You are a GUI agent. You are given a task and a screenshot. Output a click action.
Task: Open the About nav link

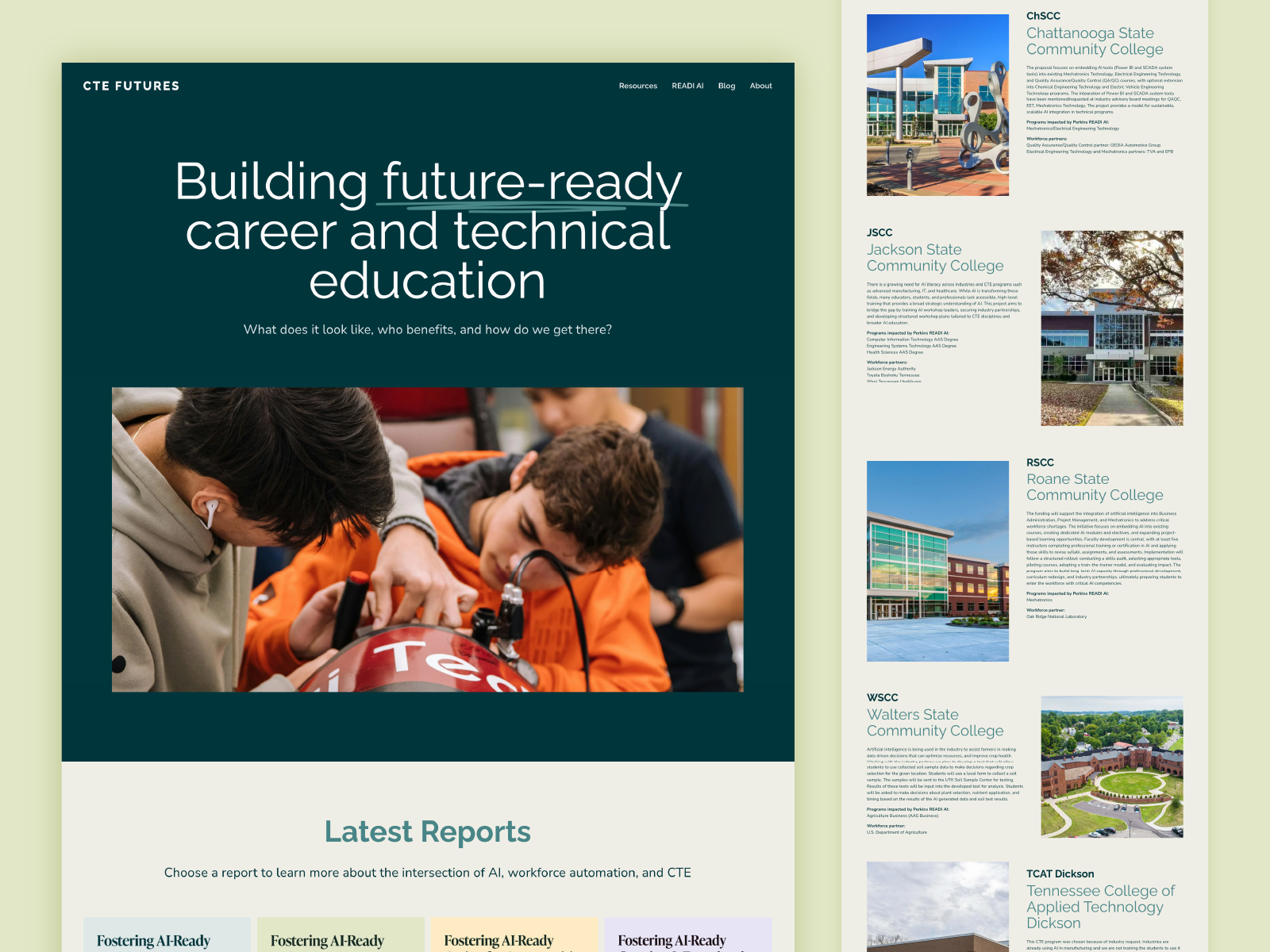(760, 86)
